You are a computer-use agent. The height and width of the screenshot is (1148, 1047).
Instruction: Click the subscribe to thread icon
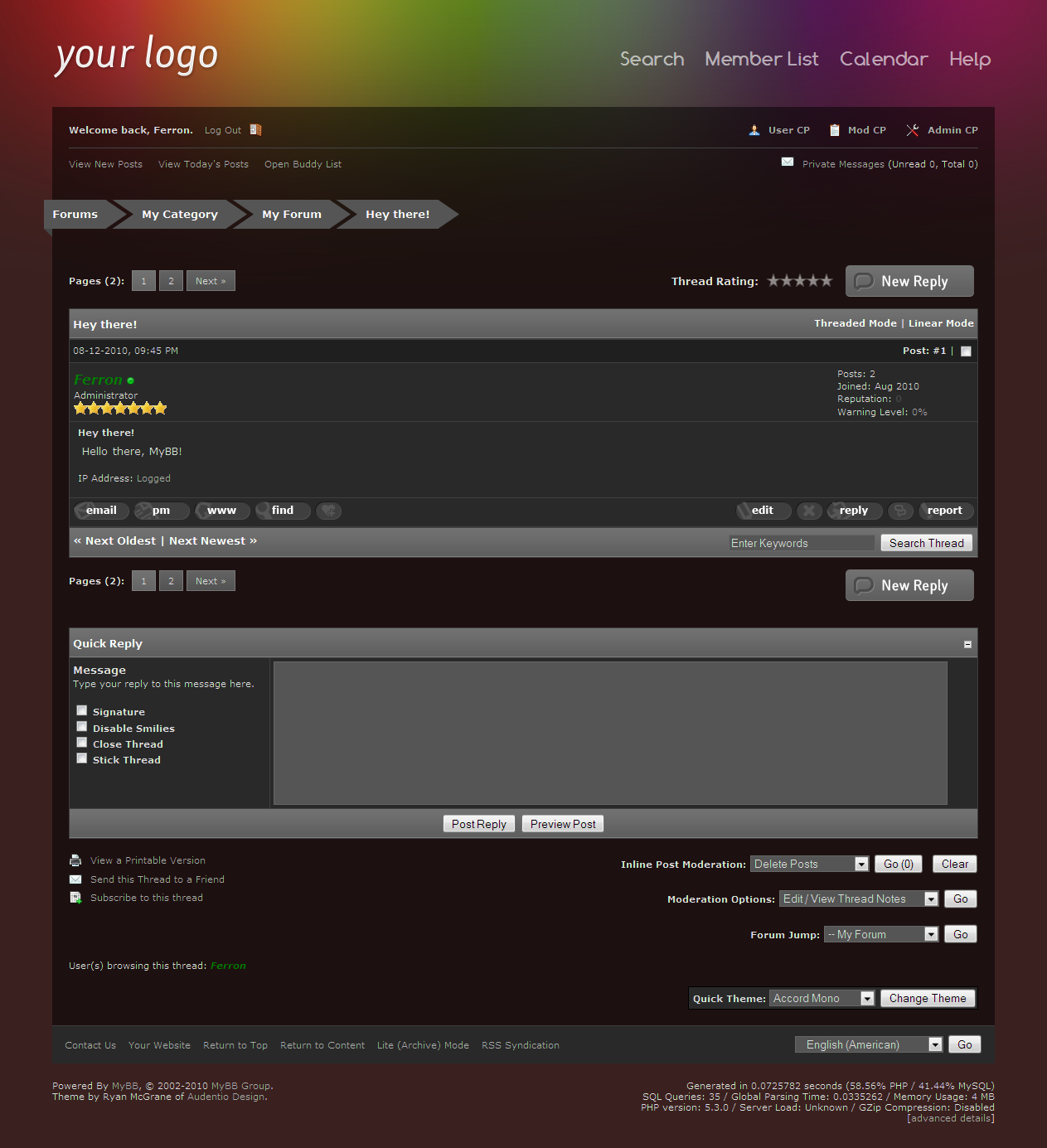tap(75, 898)
